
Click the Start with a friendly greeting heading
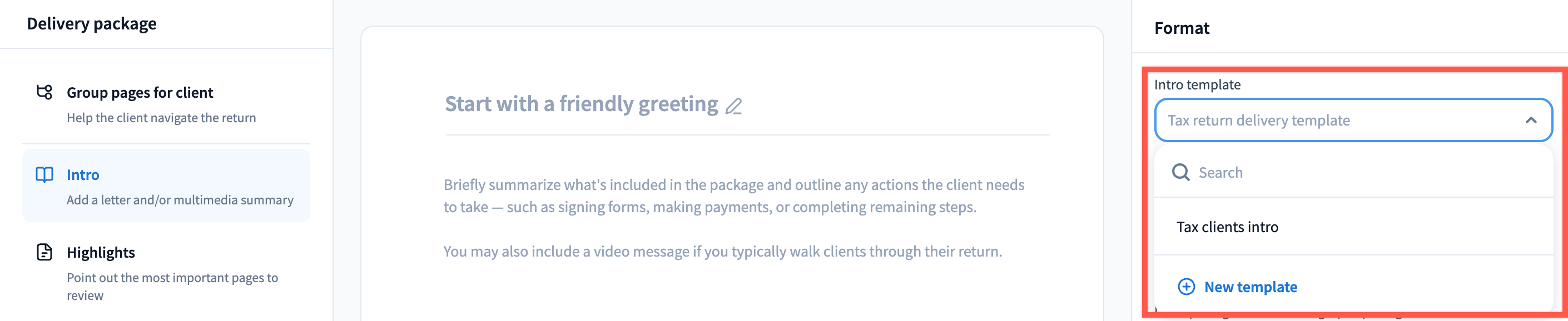coord(580,104)
